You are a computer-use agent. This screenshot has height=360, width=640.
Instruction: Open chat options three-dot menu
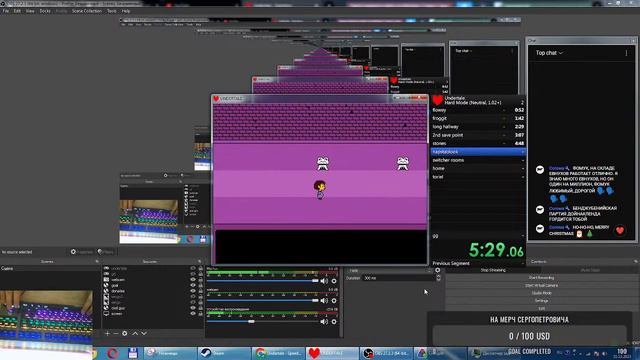pos(626,53)
